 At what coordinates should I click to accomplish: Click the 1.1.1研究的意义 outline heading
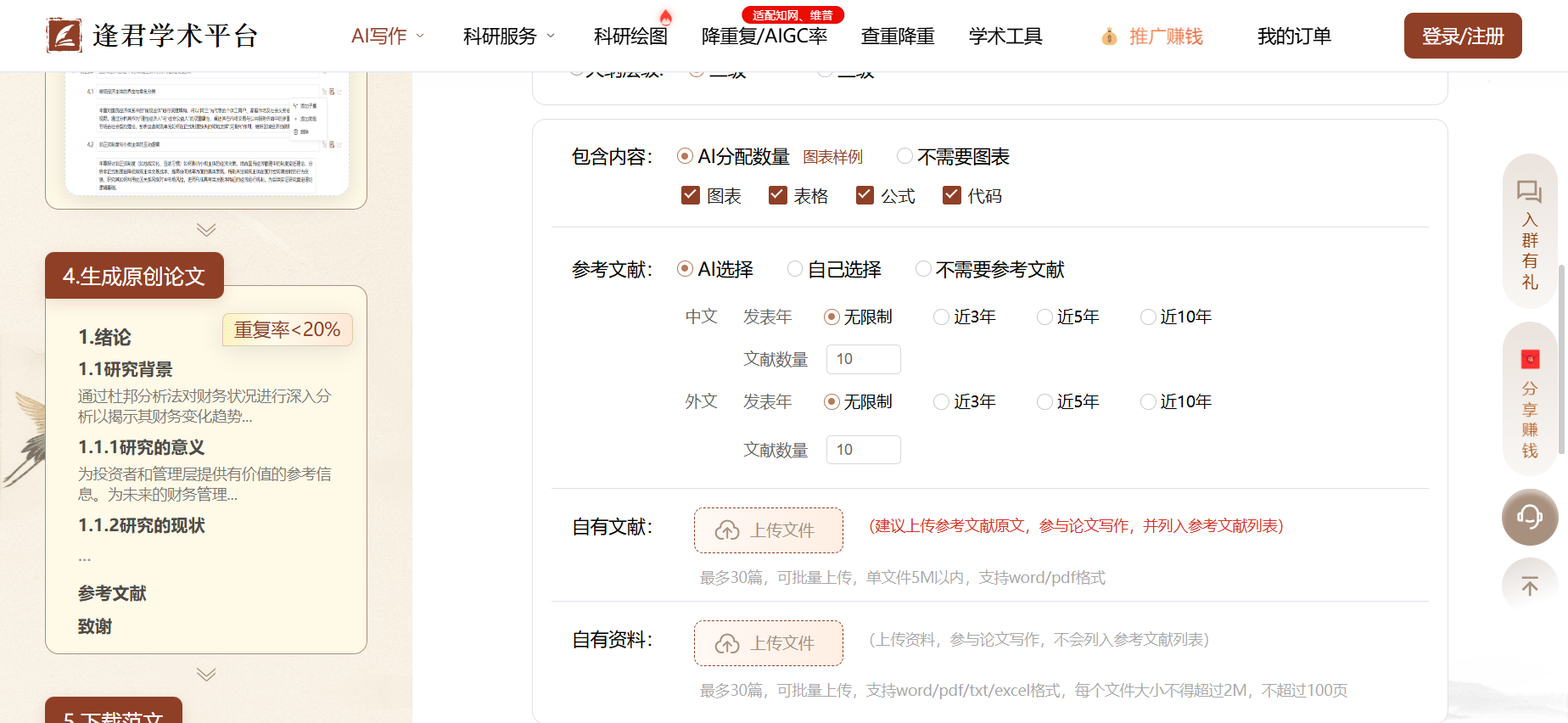[x=142, y=447]
